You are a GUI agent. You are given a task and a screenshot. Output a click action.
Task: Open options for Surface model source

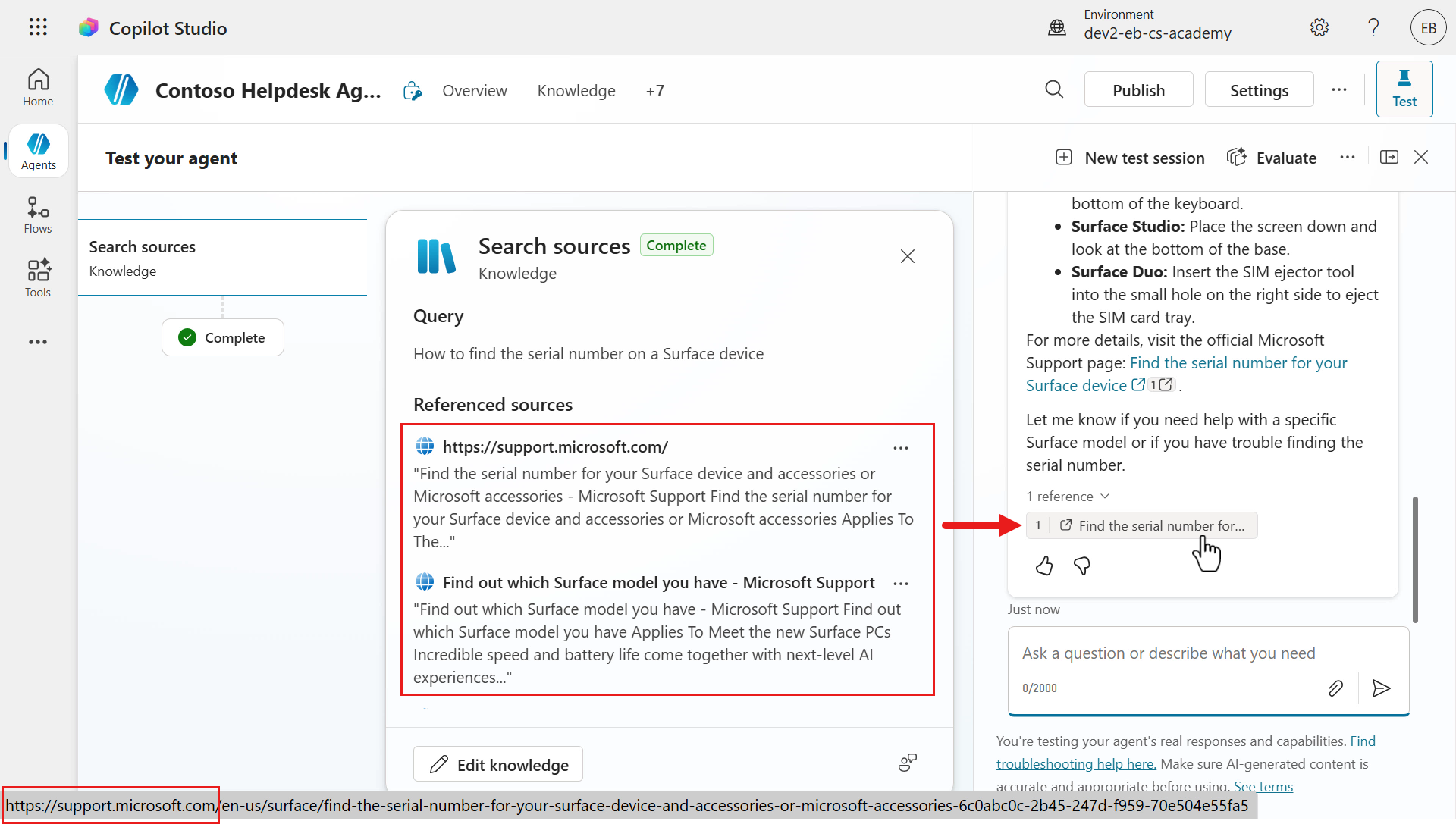pyautogui.click(x=900, y=584)
